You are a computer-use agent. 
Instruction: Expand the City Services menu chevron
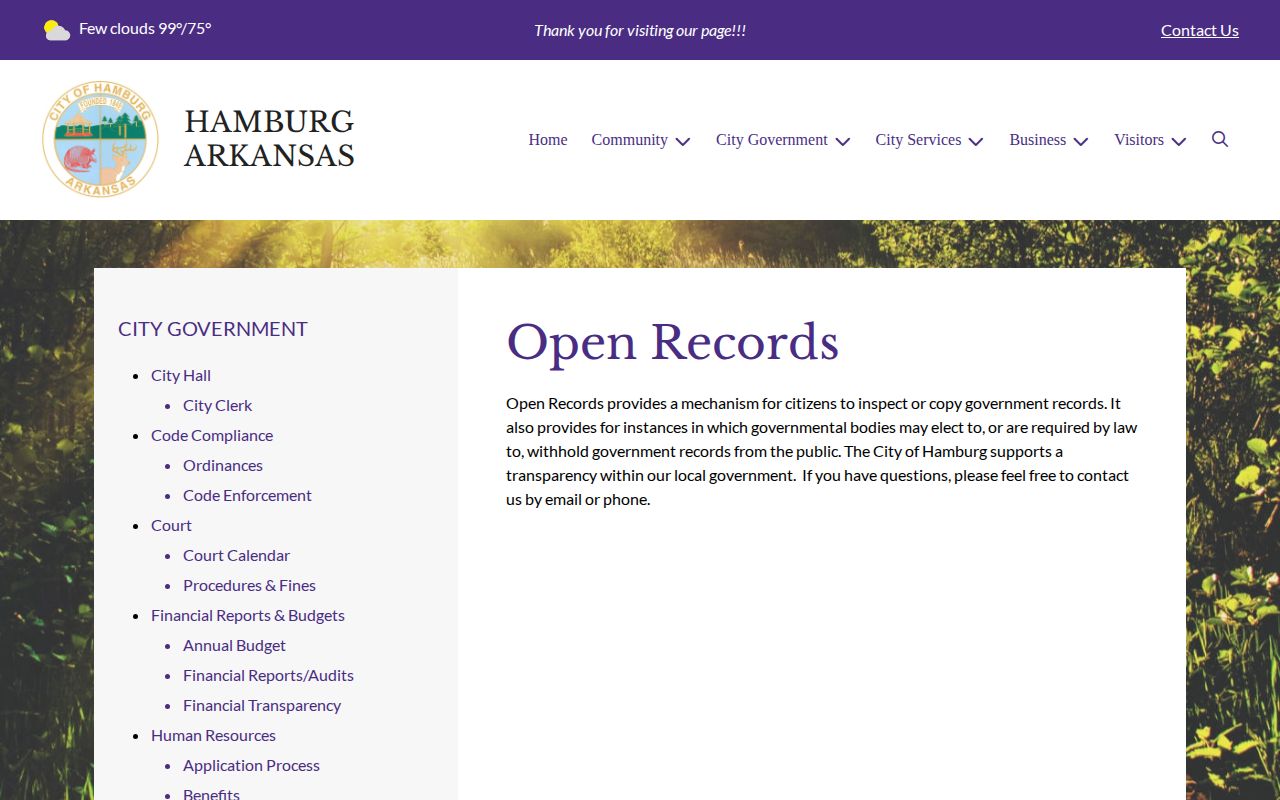976,141
